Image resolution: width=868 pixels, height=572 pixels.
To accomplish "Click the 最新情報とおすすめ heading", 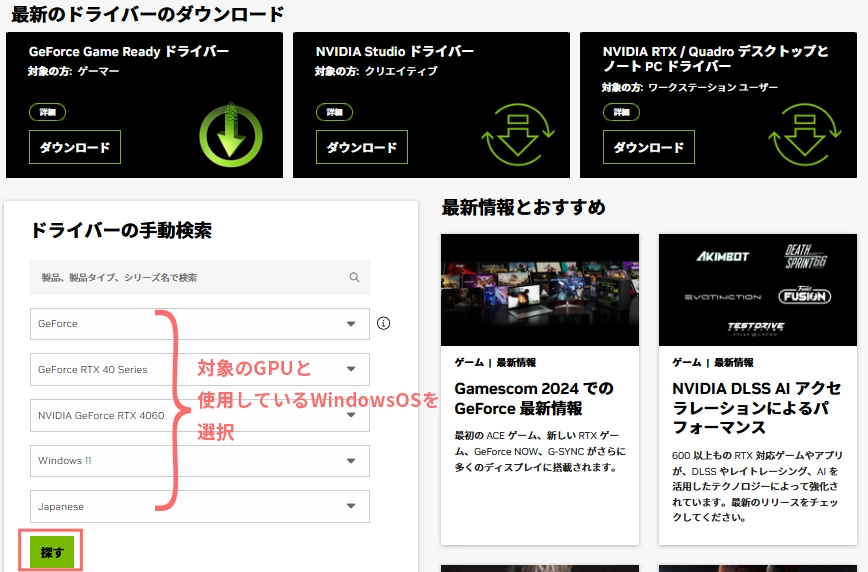I will tap(524, 208).
